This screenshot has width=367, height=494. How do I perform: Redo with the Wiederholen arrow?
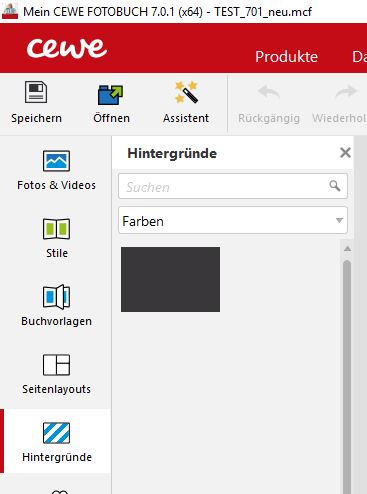tap(346, 92)
